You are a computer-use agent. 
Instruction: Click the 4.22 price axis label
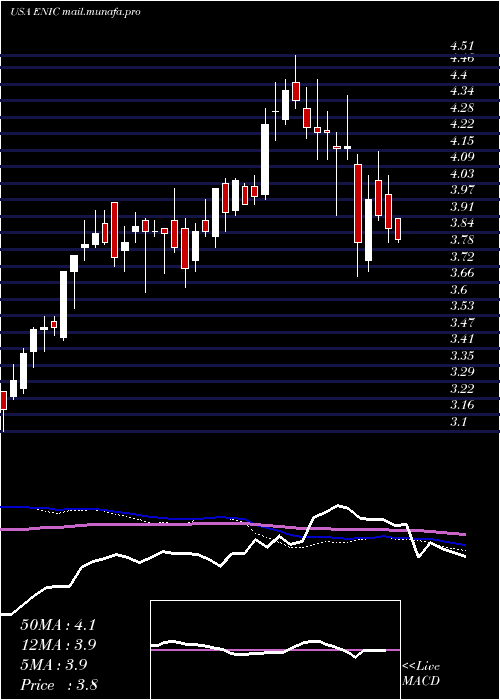(462, 124)
